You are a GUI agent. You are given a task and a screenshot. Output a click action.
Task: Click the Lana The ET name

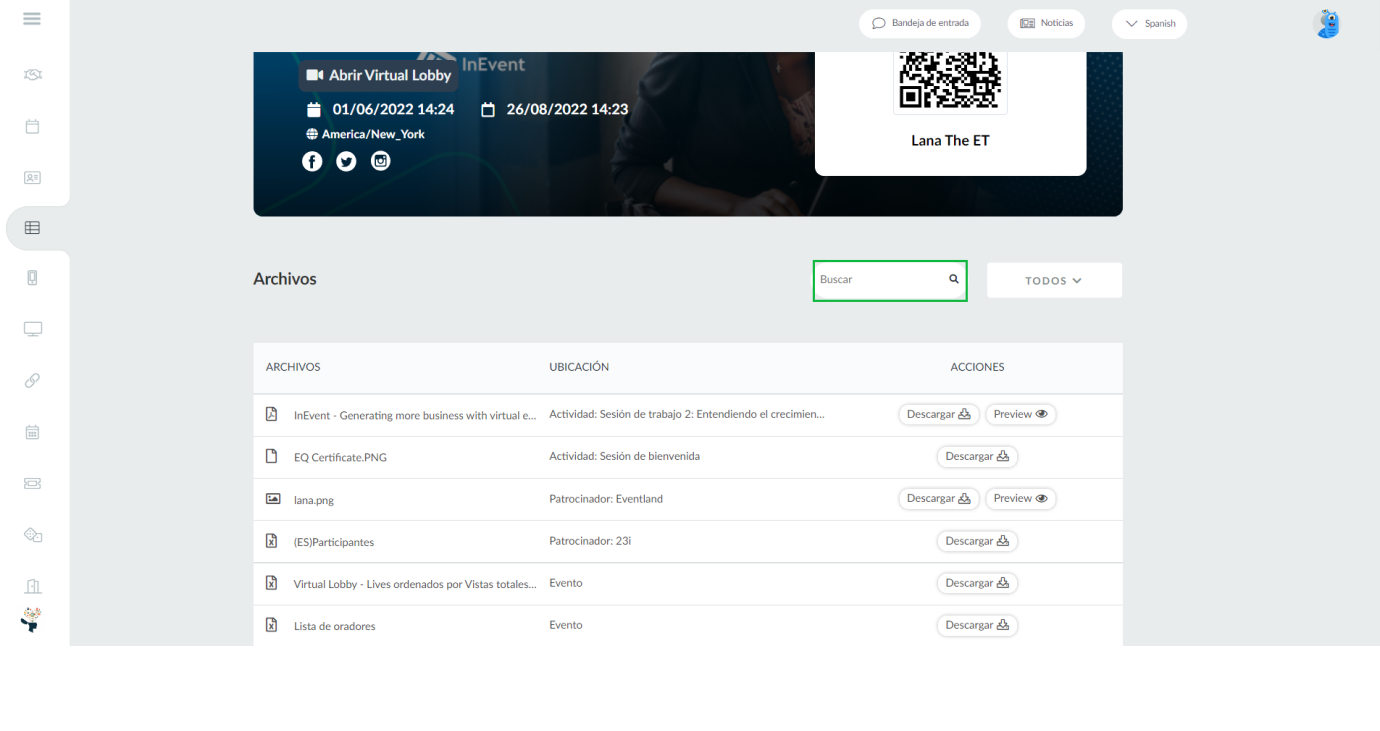coord(950,140)
